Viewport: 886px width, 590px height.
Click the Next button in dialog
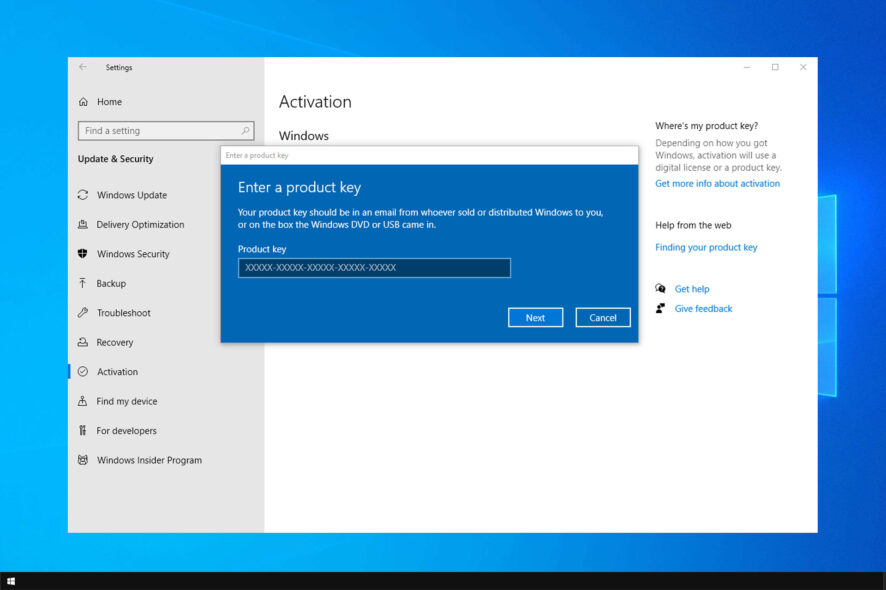(535, 318)
